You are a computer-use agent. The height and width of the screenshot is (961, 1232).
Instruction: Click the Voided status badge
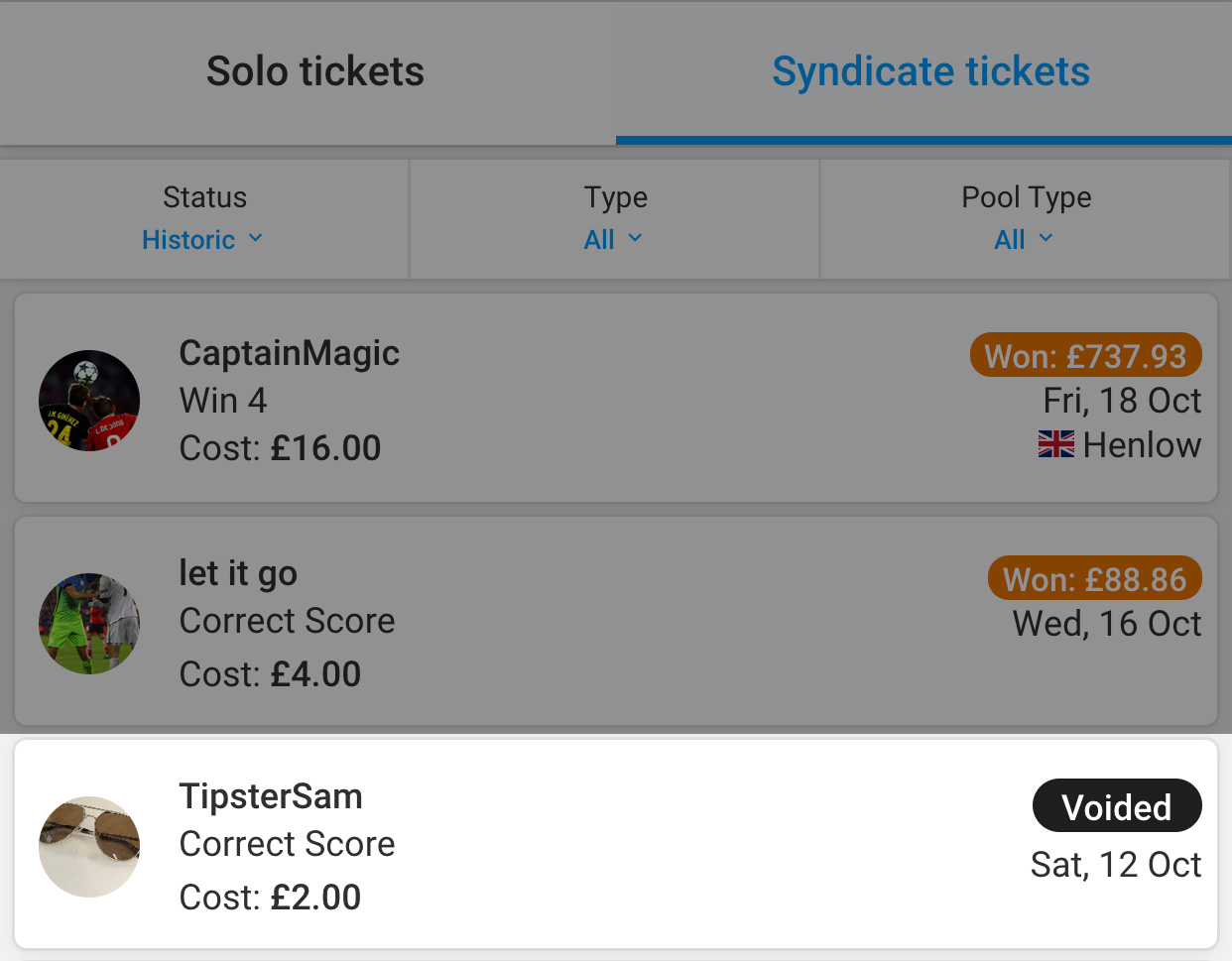click(1116, 806)
